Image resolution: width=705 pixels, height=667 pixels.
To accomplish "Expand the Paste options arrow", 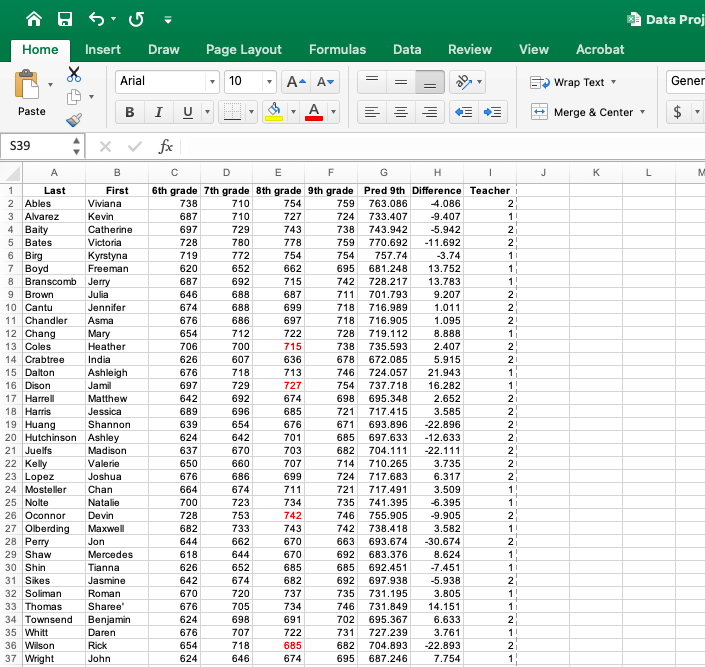I will click(50, 85).
